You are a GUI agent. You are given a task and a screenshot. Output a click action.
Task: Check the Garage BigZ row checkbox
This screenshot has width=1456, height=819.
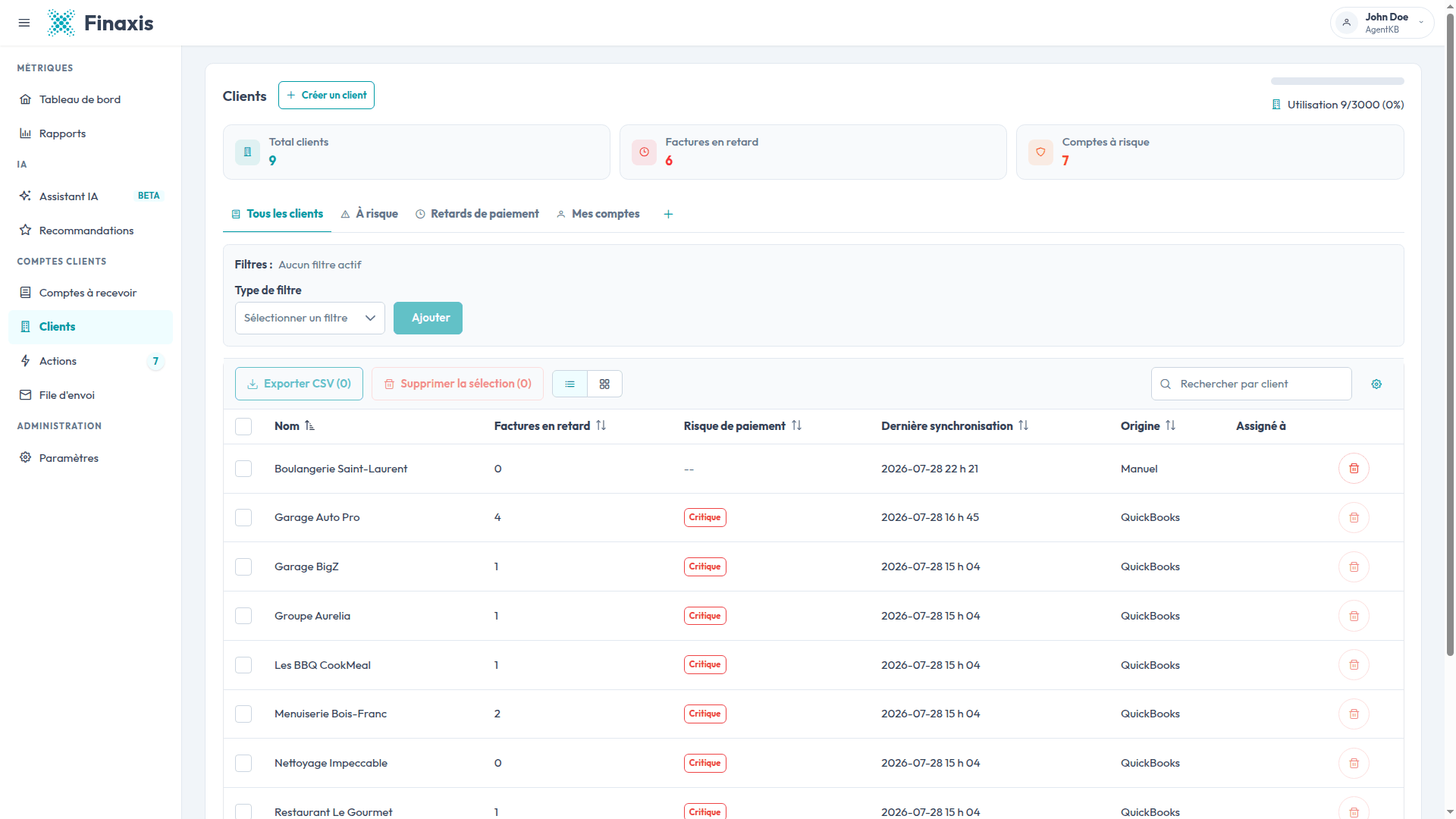[x=243, y=566]
